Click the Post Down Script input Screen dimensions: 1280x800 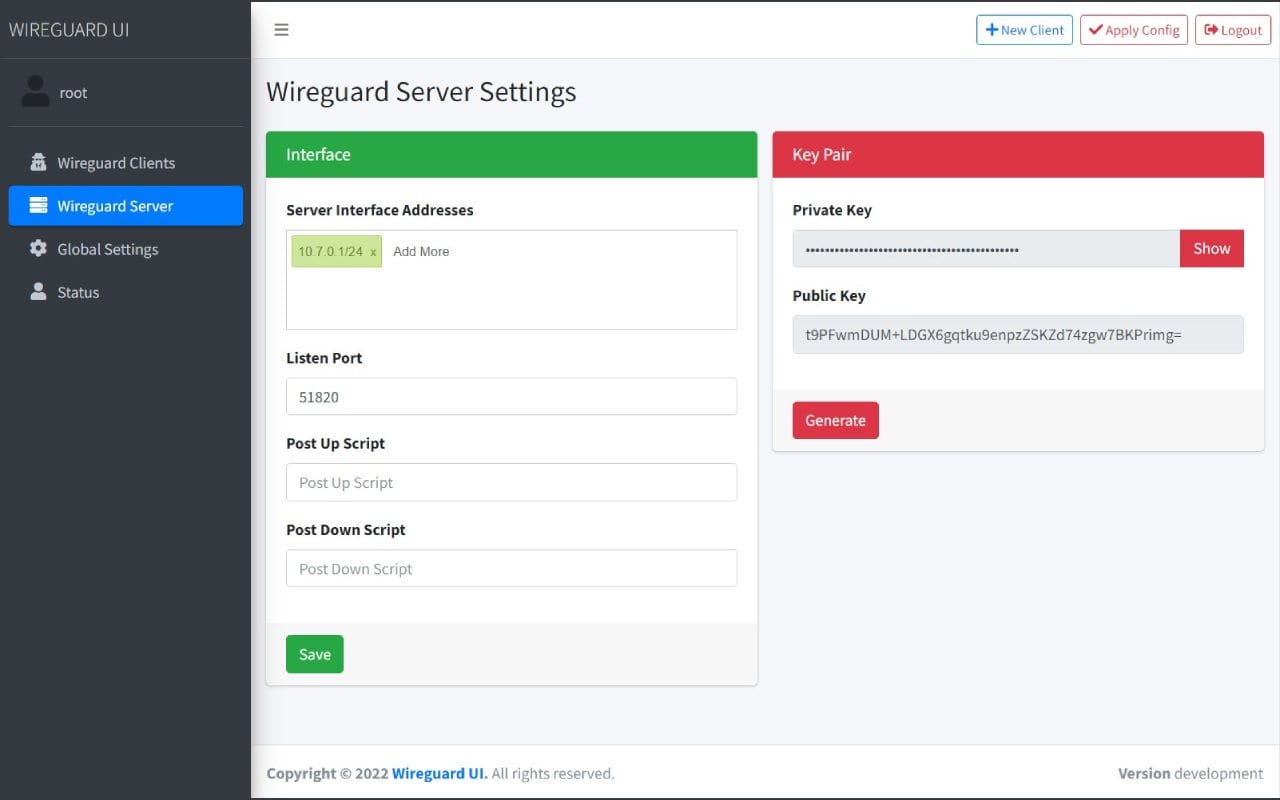tap(511, 568)
